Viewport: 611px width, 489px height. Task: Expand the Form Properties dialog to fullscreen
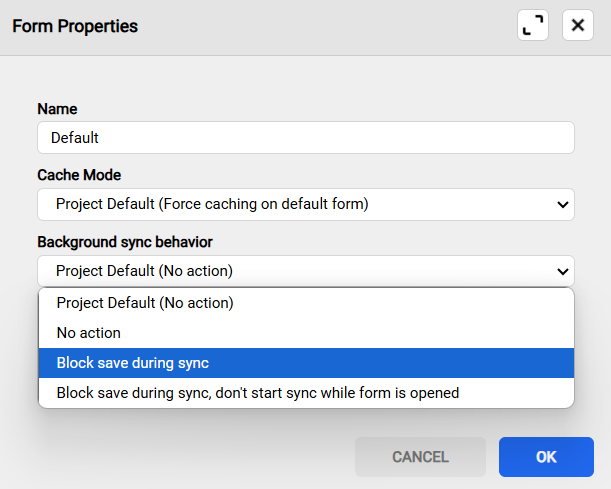533,26
